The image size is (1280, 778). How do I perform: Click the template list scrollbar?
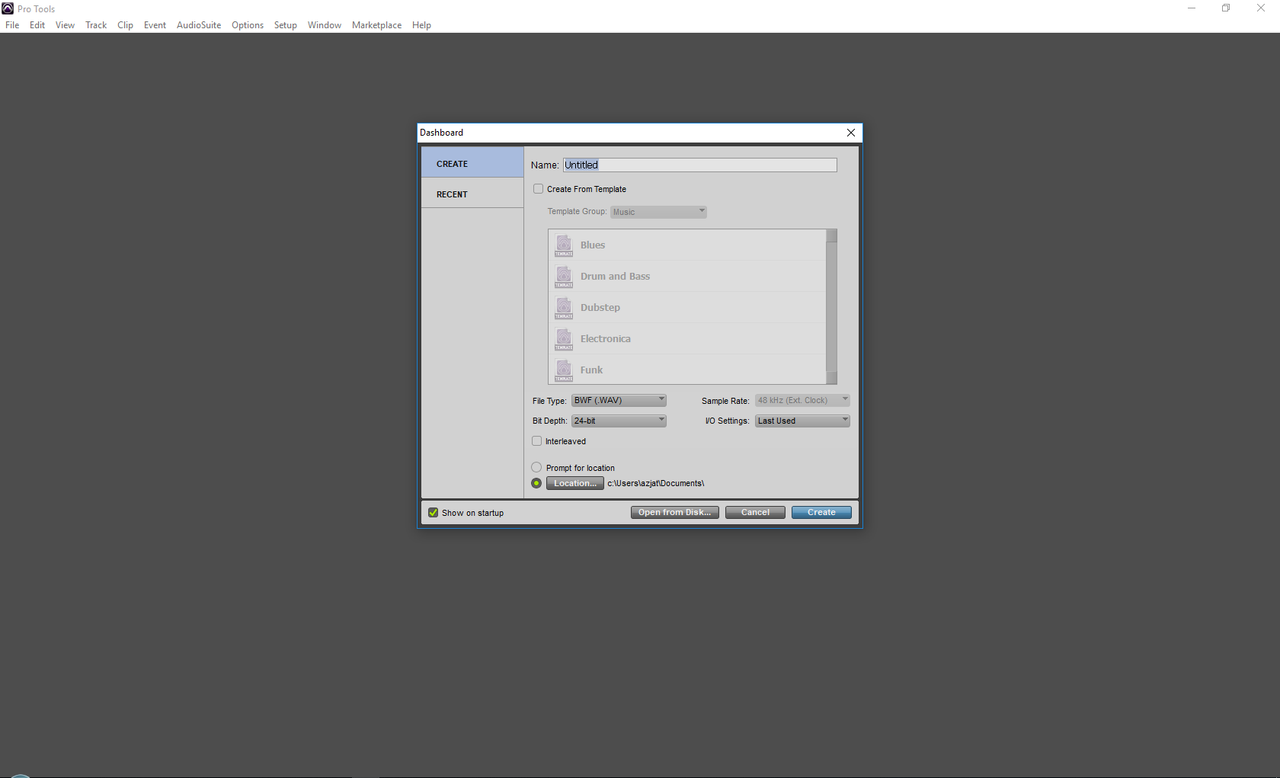click(x=832, y=307)
